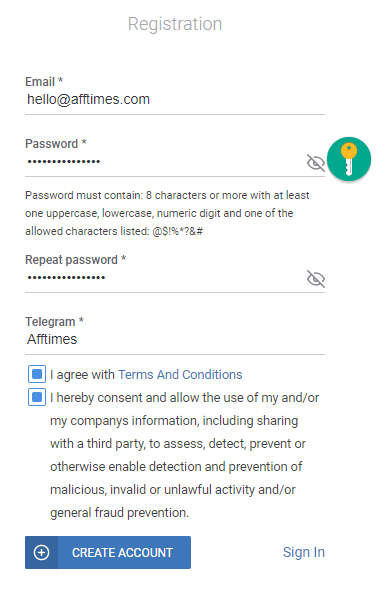Submit the form with CREATE ACCOUNT text
Image resolution: width=387 pixels, height=594 pixels.
click(x=108, y=552)
